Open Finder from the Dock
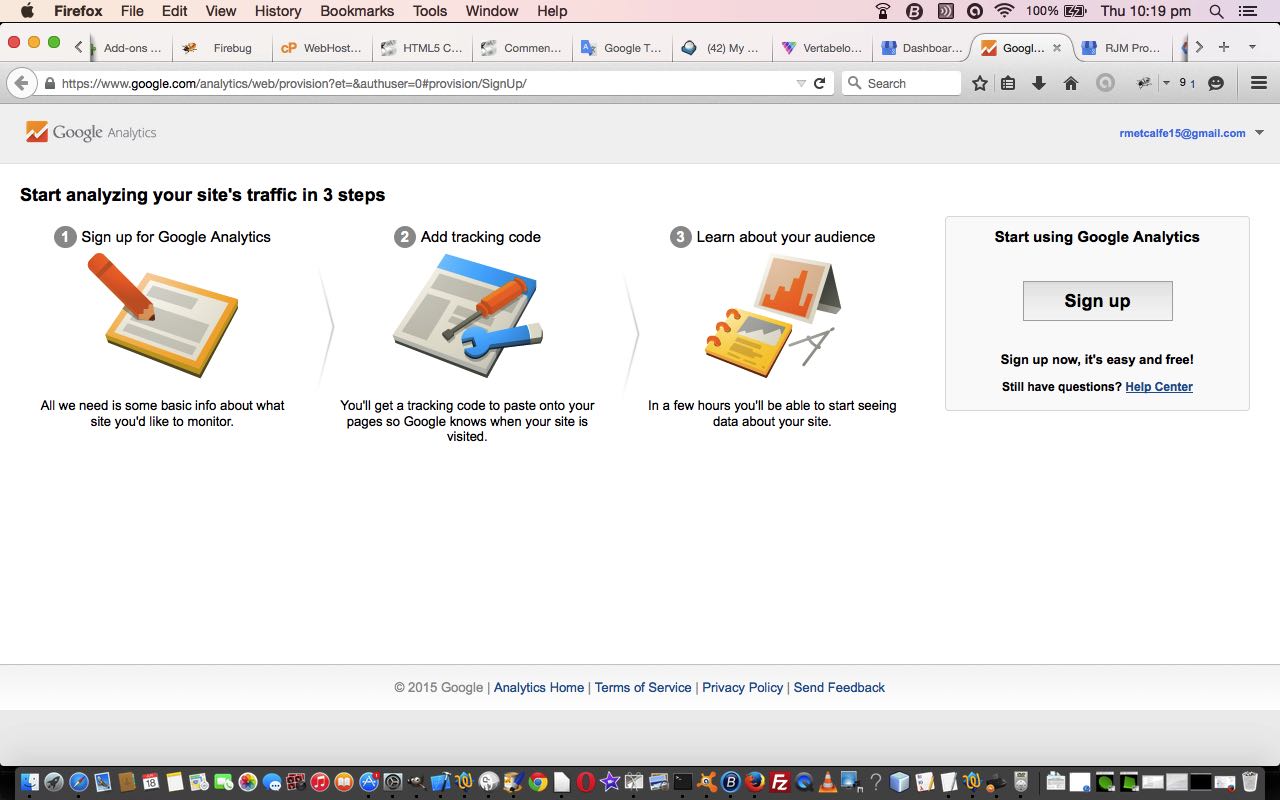Screen dimensions: 1280x800 [x=29, y=782]
